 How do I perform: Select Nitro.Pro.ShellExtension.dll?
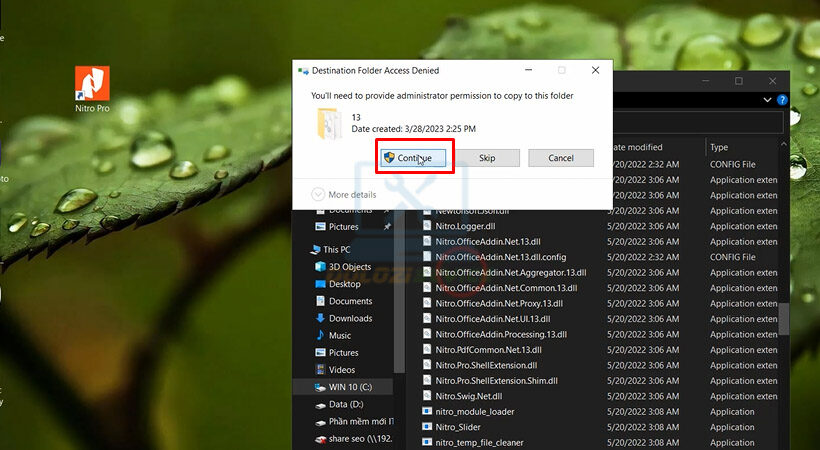[486, 365]
